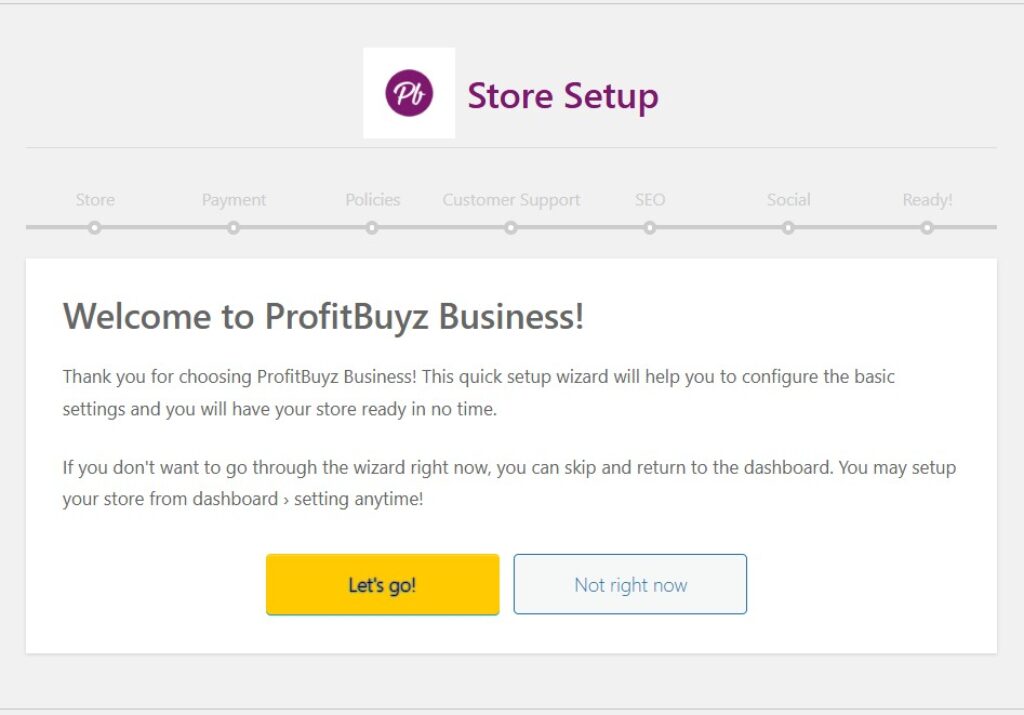Go to the Policies step label

[x=373, y=200]
